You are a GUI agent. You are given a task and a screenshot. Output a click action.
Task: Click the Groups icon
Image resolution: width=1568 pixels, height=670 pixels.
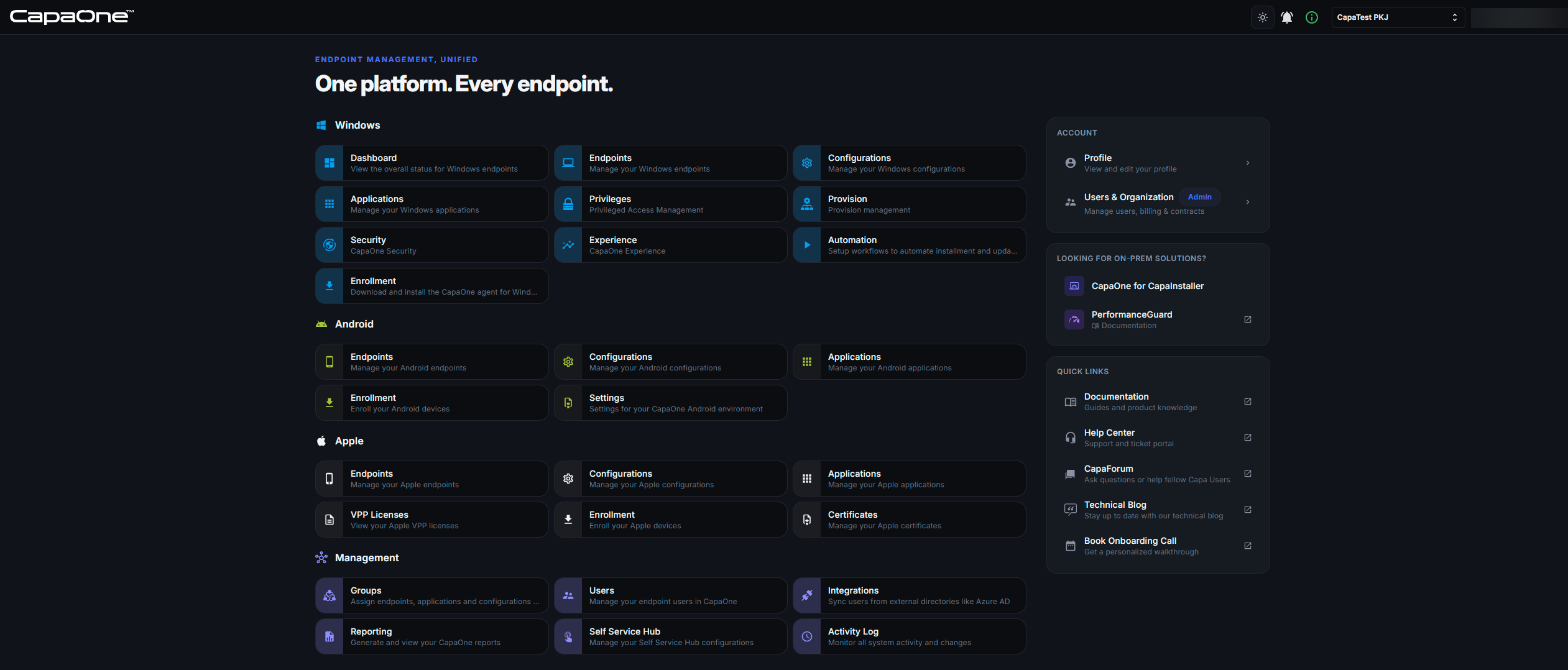click(329, 596)
